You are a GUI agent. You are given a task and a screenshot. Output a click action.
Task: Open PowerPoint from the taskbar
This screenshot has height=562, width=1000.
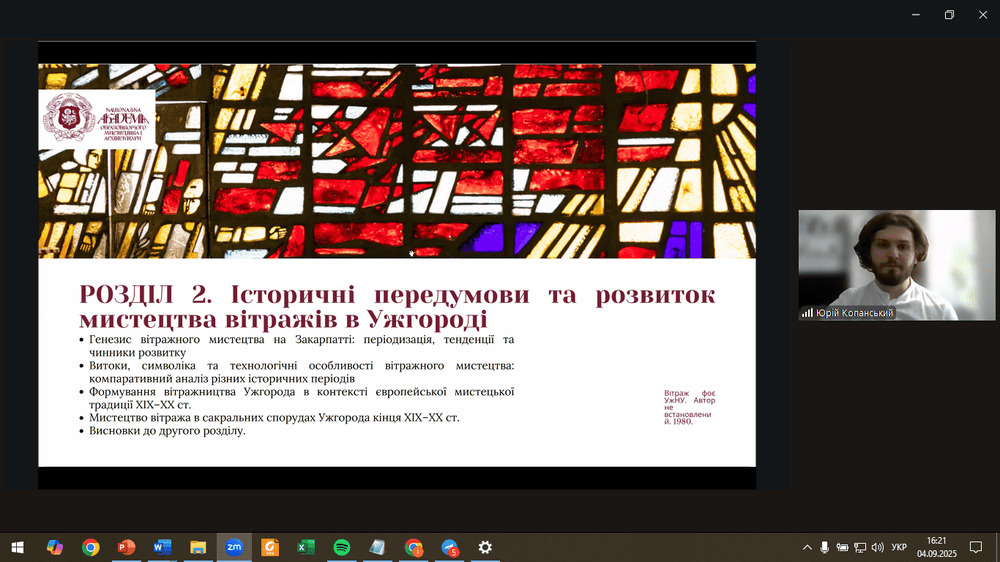(126, 547)
